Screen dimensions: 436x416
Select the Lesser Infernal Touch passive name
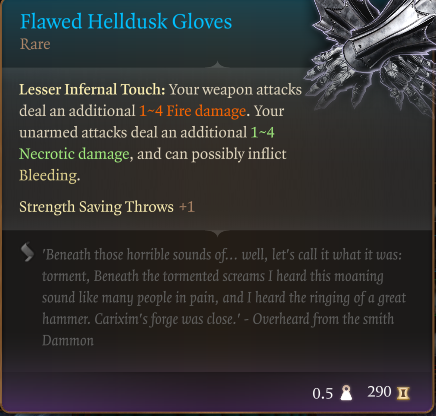point(92,89)
